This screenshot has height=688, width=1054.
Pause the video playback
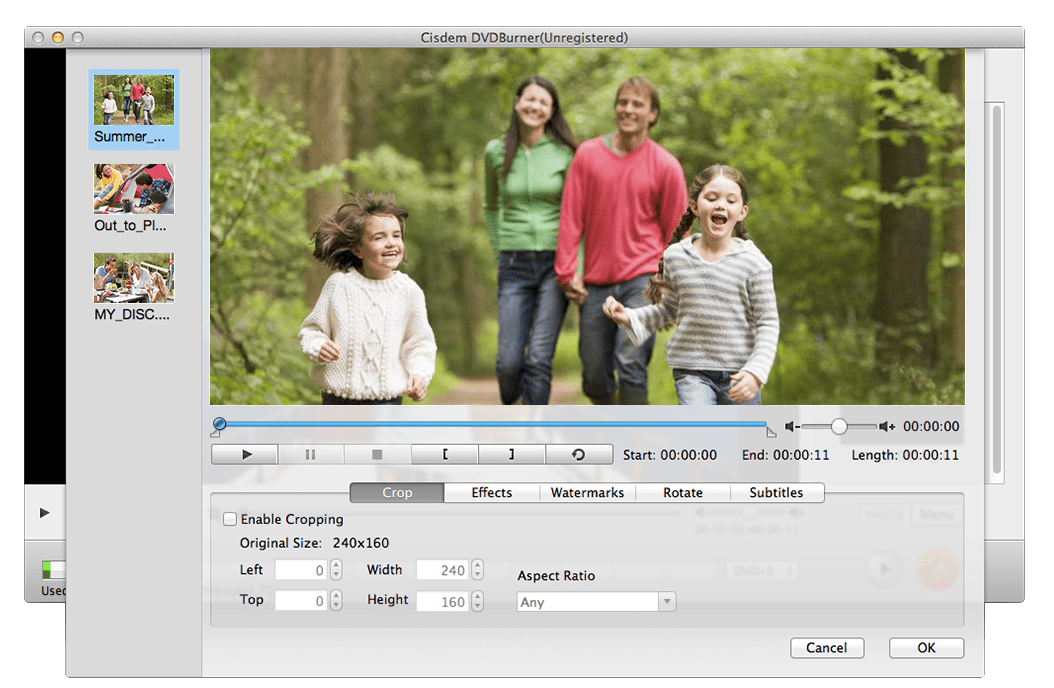pyautogui.click(x=311, y=455)
